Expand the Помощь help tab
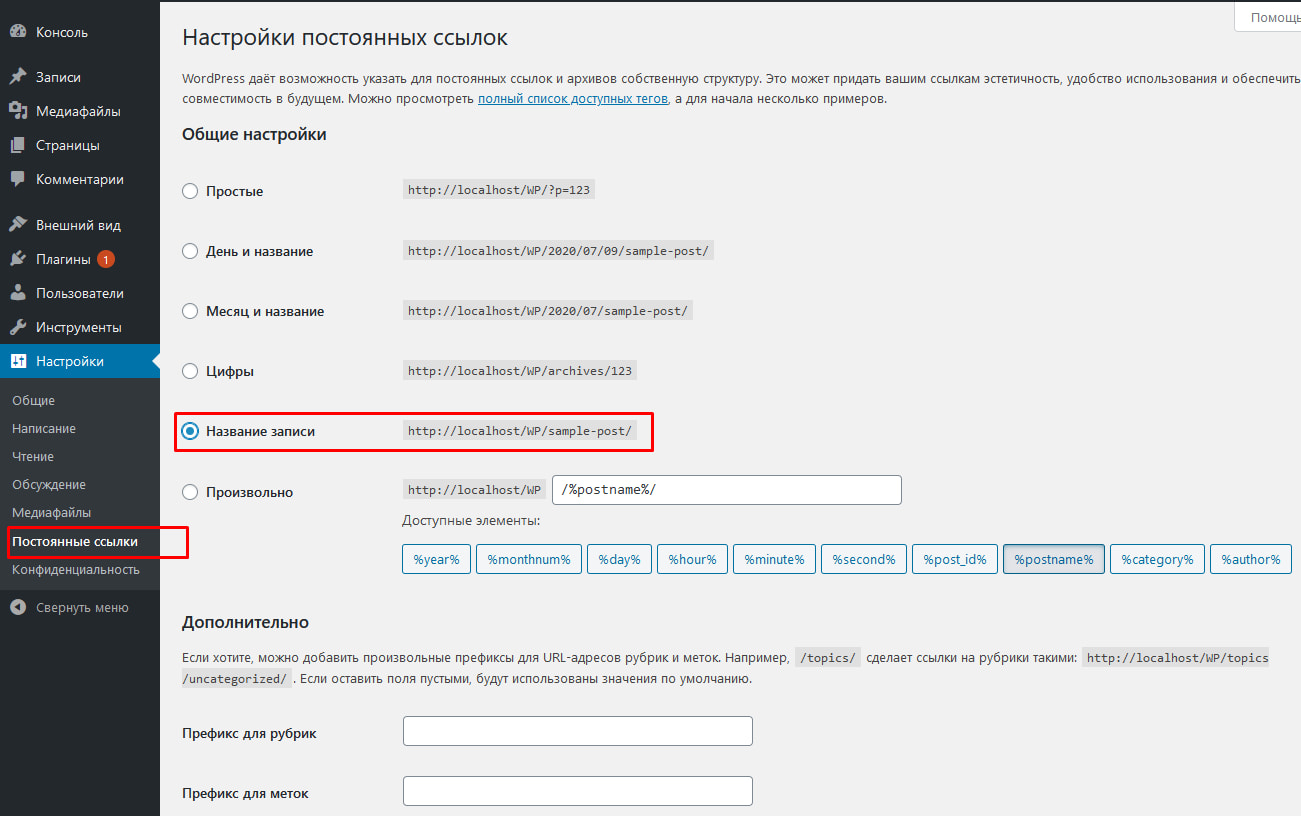This screenshot has width=1301, height=816. pos(1268,17)
